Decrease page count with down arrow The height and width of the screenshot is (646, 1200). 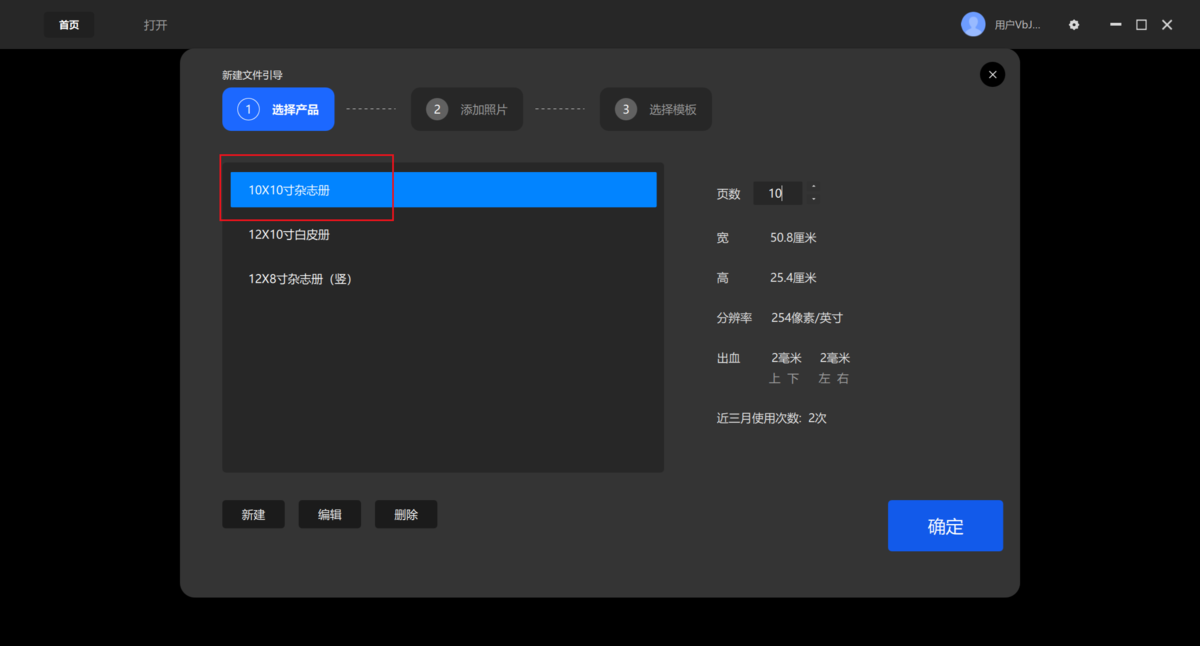(814, 199)
